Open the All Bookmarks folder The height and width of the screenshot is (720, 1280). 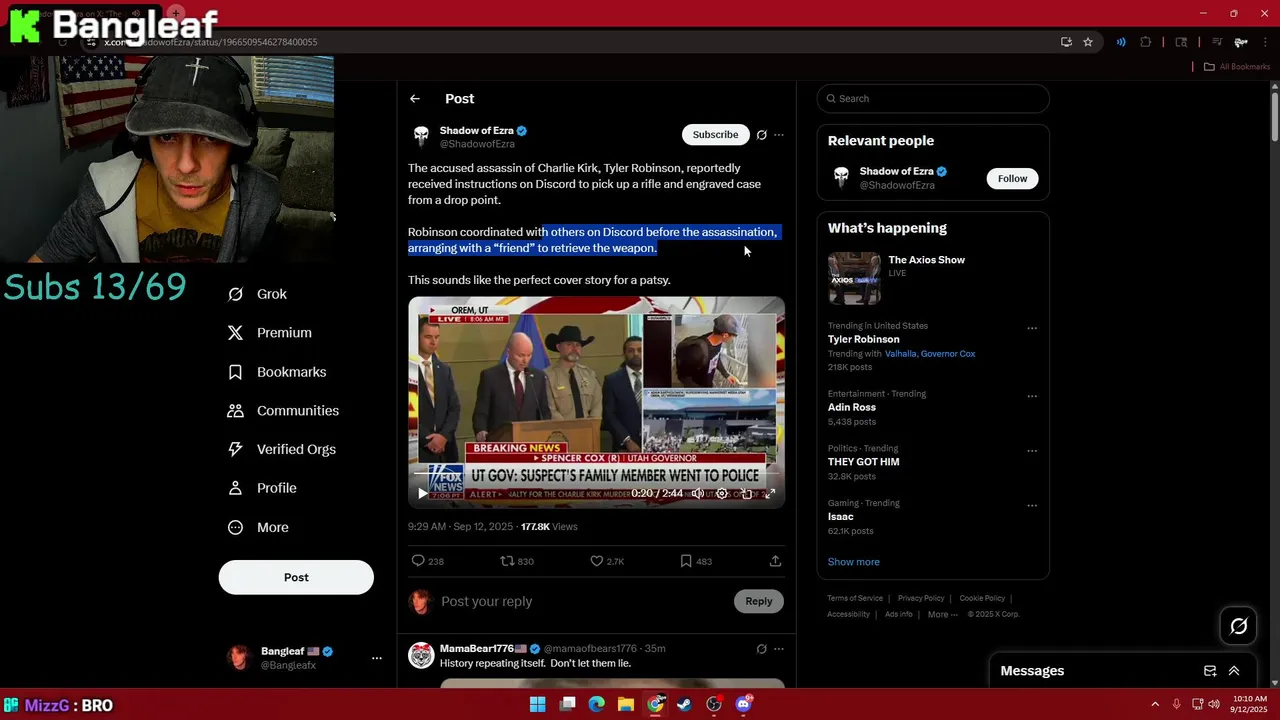(1237, 67)
